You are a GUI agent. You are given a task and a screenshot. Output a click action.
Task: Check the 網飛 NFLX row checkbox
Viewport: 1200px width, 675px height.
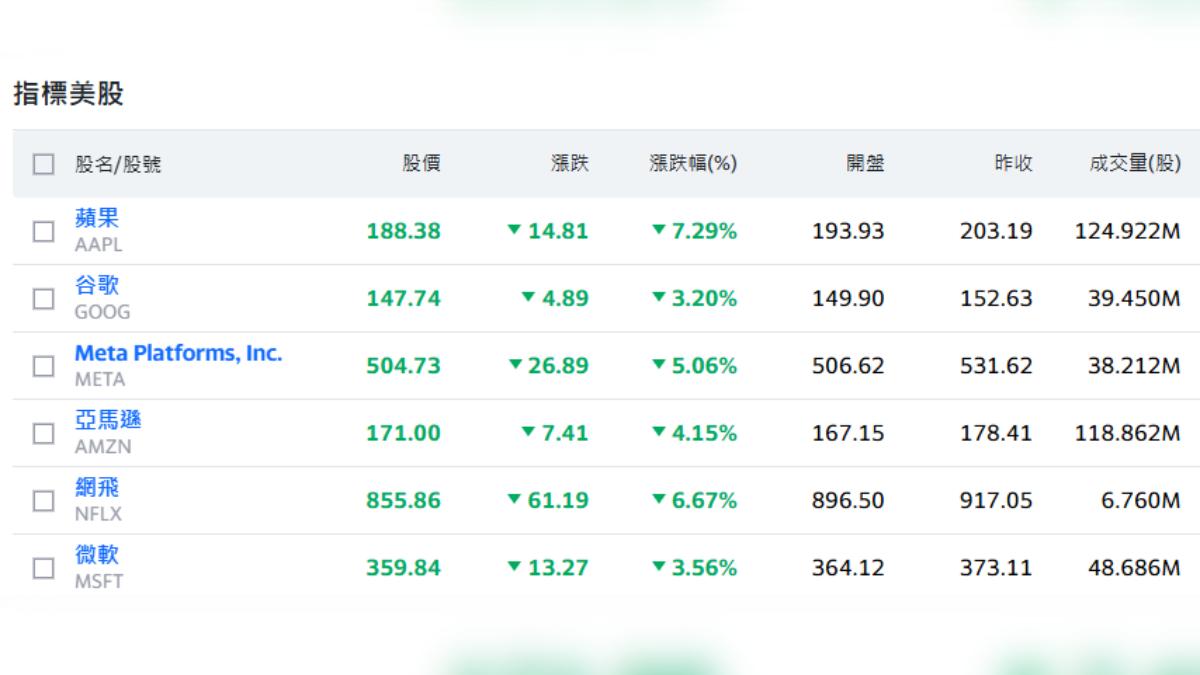[43, 501]
